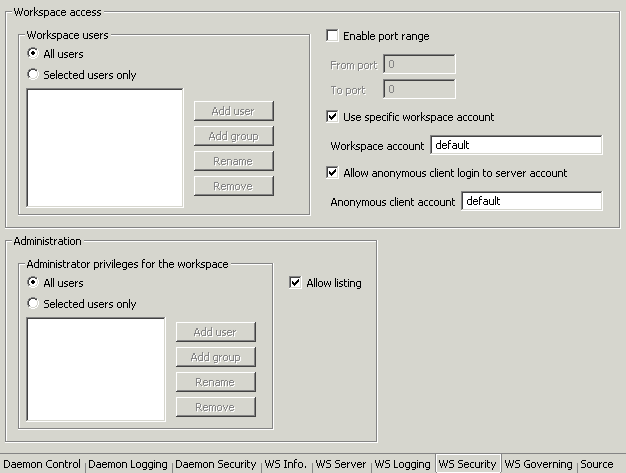Click Rename in Administrator privileges
Screen dimensions: 626x473
click(216, 382)
